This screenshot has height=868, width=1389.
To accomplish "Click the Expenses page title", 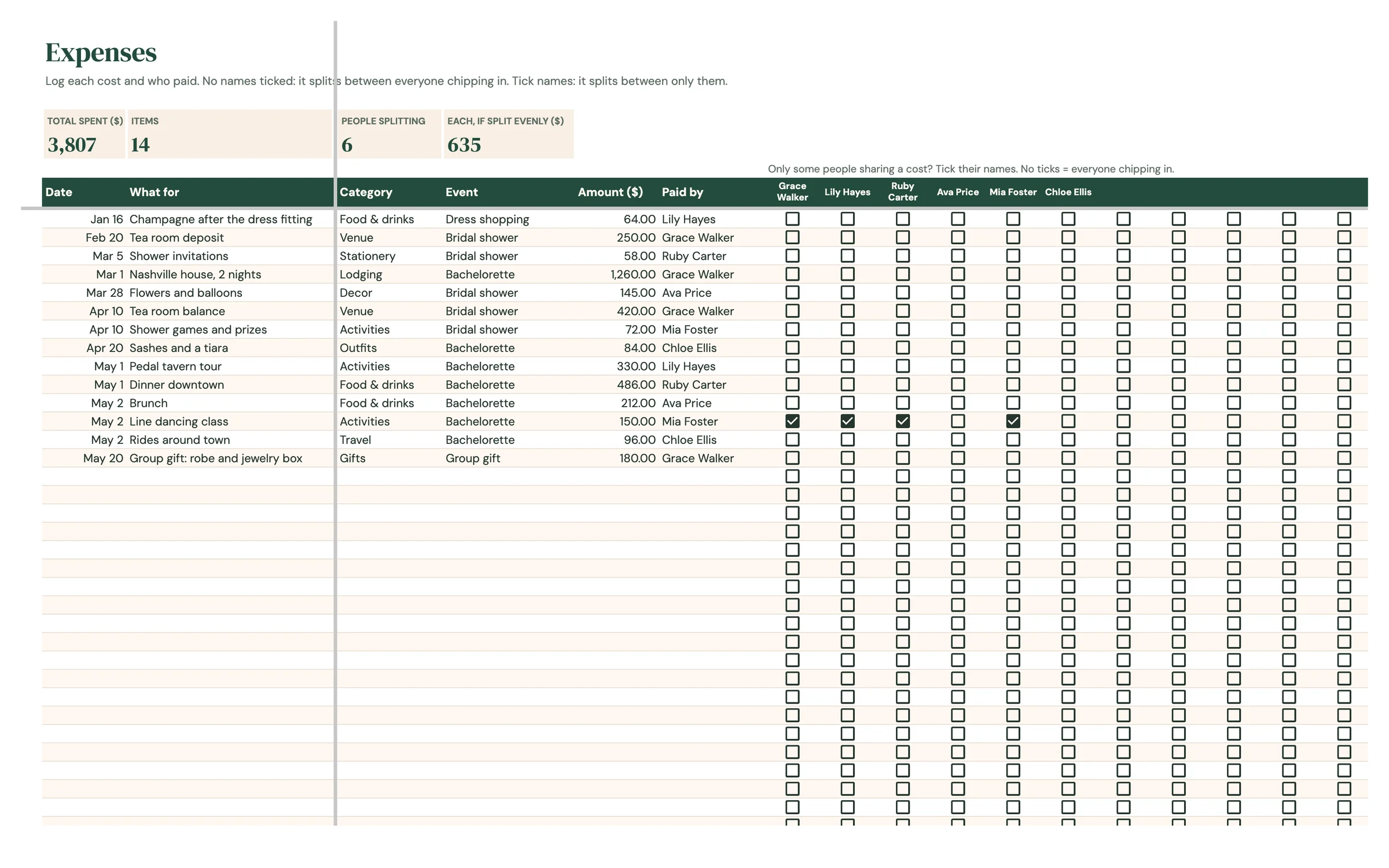I will click(101, 53).
